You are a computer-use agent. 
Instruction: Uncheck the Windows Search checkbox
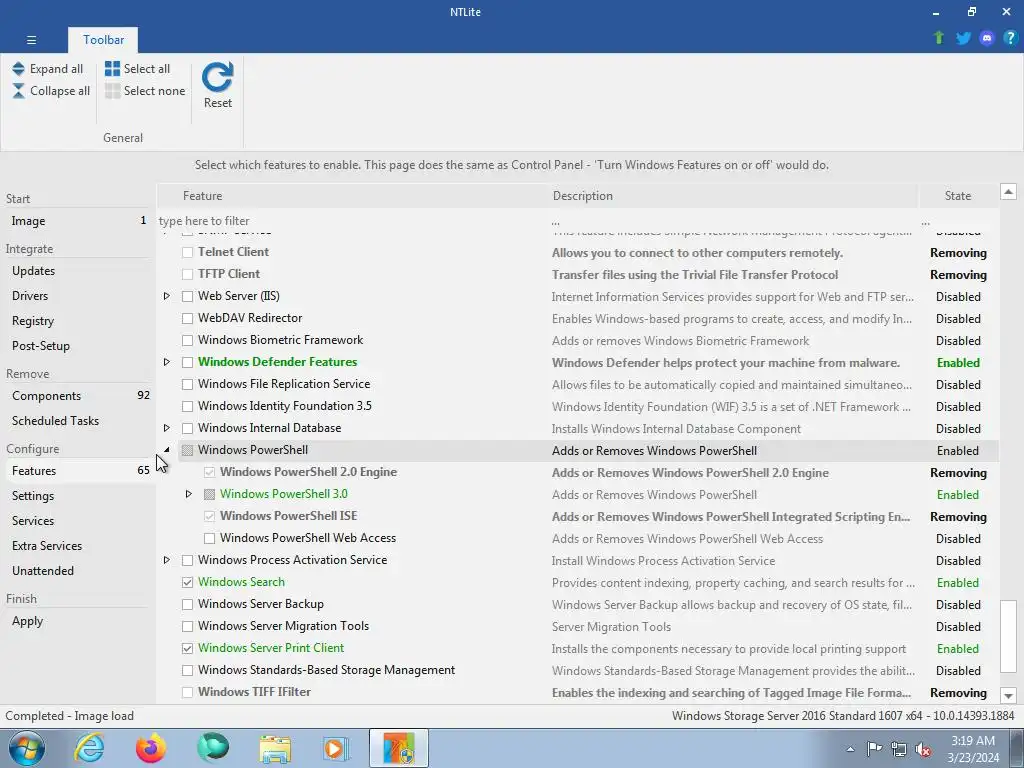coord(187,582)
